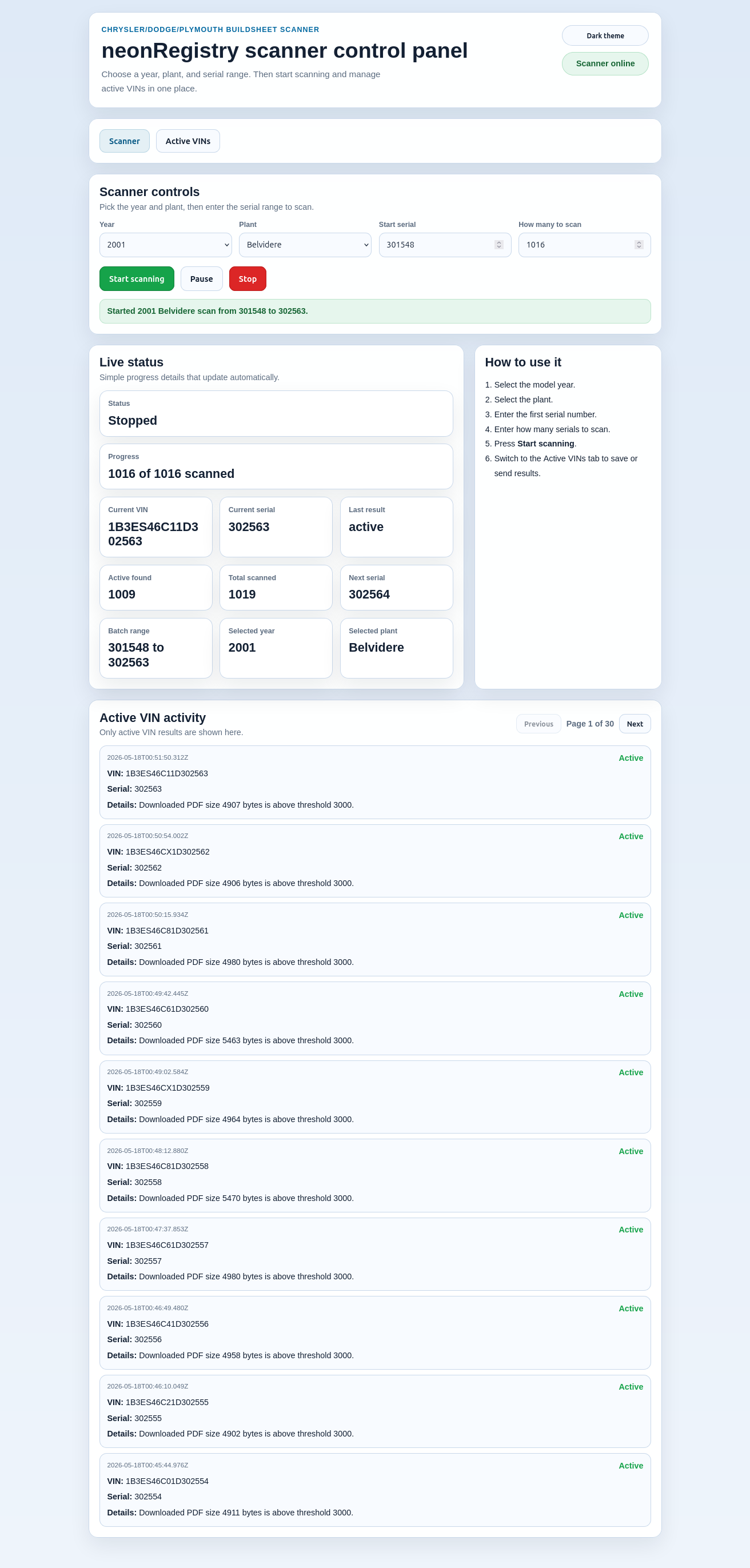Click details PDF size 5470 bytes line
This screenshot has width=750, height=1568.
pos(230,1198)
